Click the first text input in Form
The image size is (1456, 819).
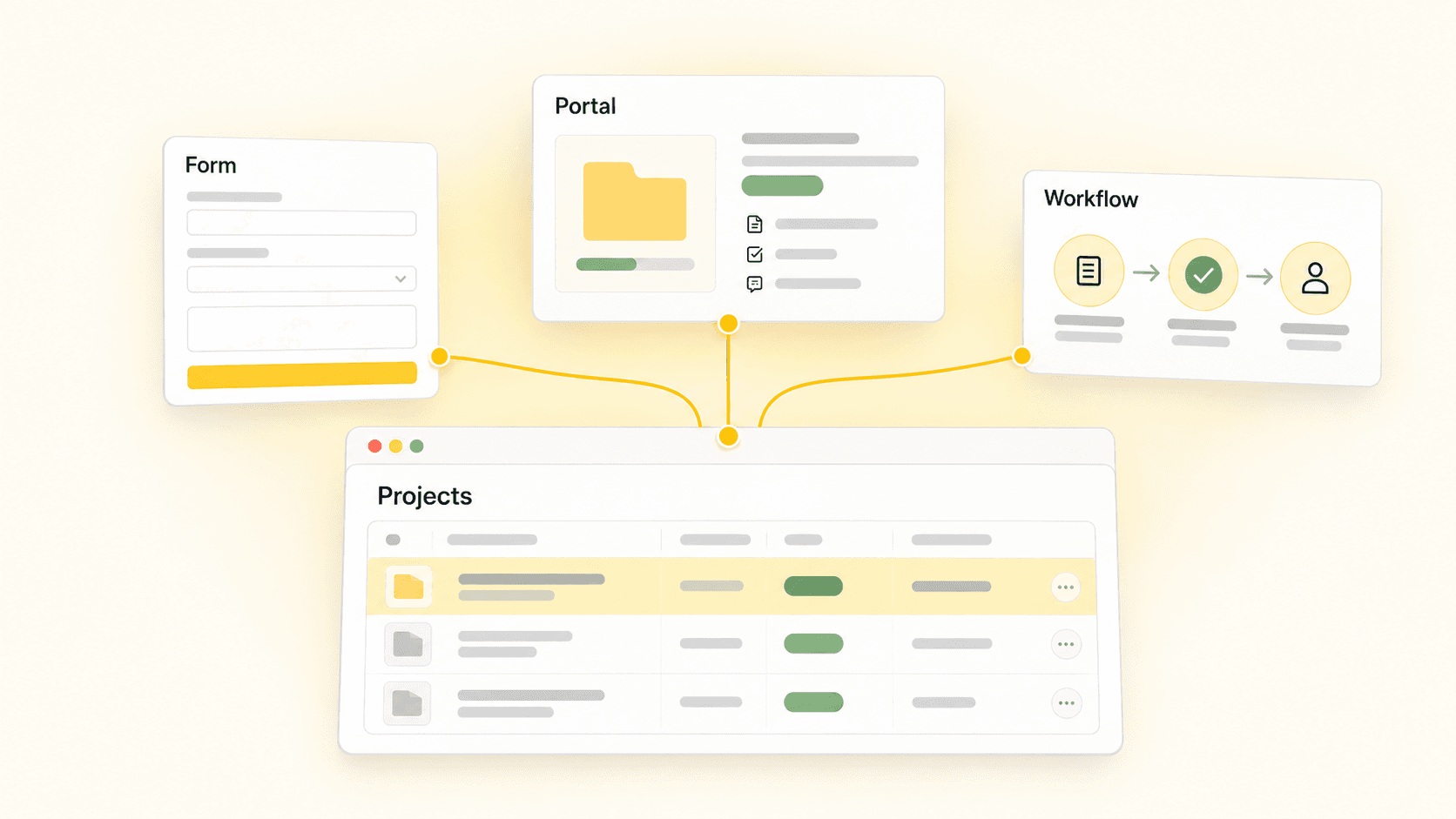(x=301, y=223)
